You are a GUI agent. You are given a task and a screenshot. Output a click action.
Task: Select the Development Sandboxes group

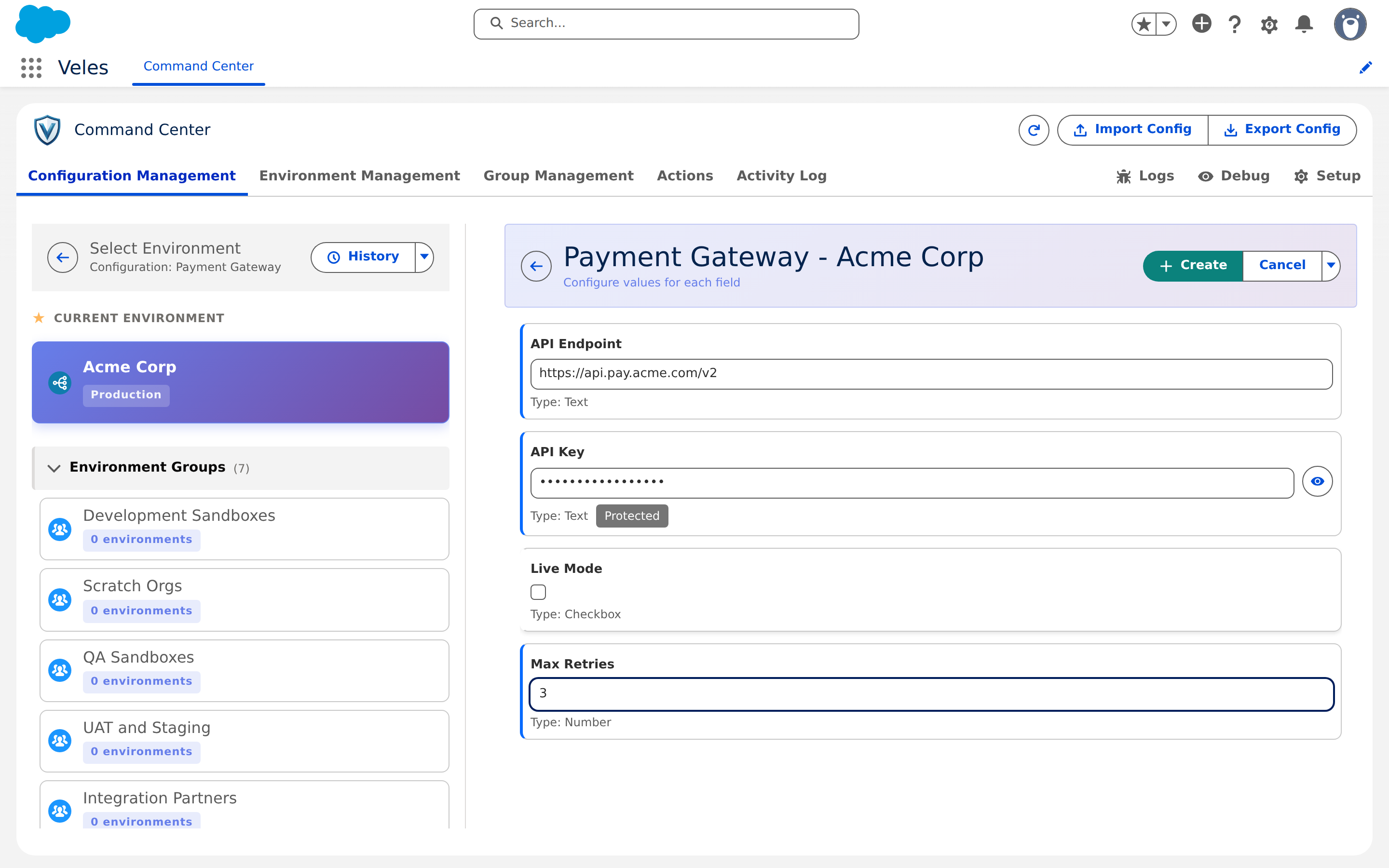point(245,529)
